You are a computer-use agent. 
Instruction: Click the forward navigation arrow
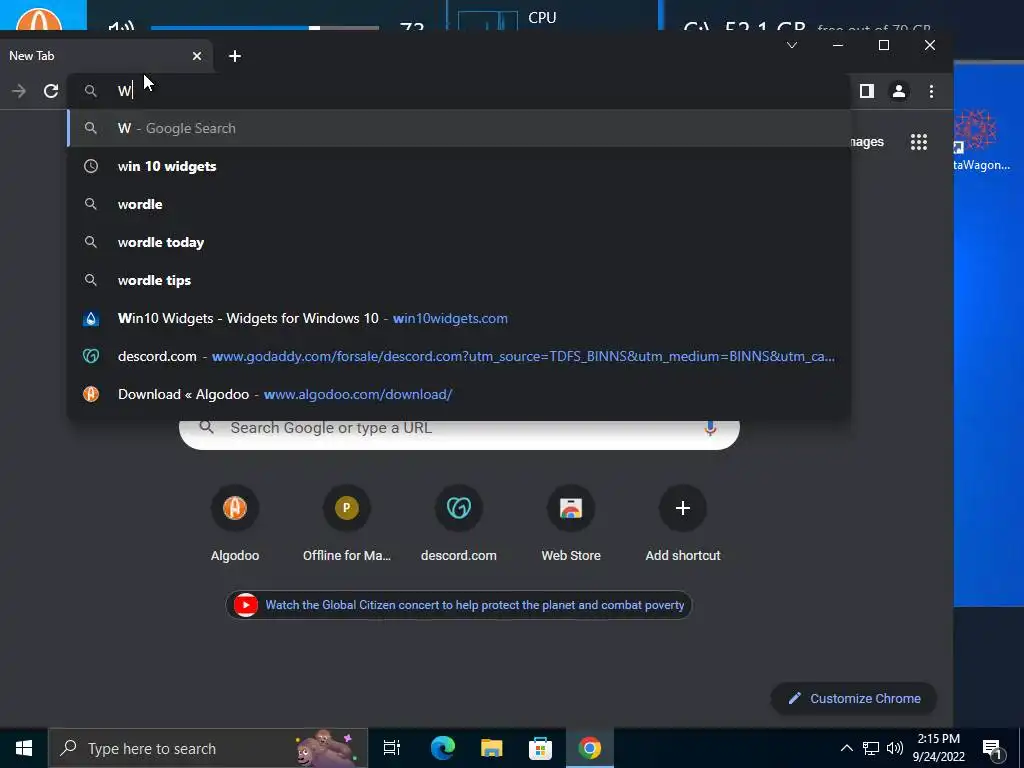pyautogui.click(x=19, y=91)
